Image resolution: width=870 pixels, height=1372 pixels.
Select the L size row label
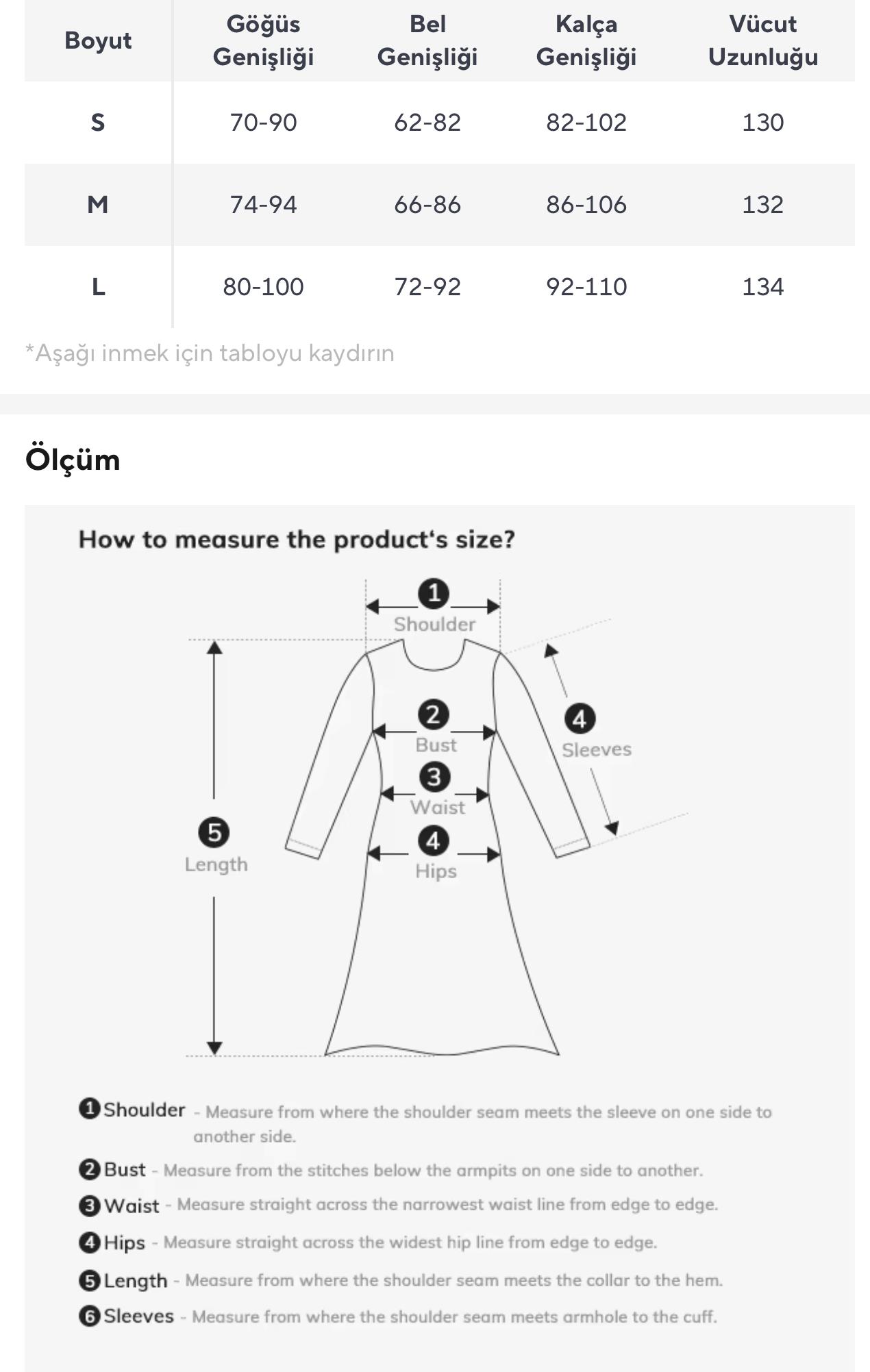98,287
